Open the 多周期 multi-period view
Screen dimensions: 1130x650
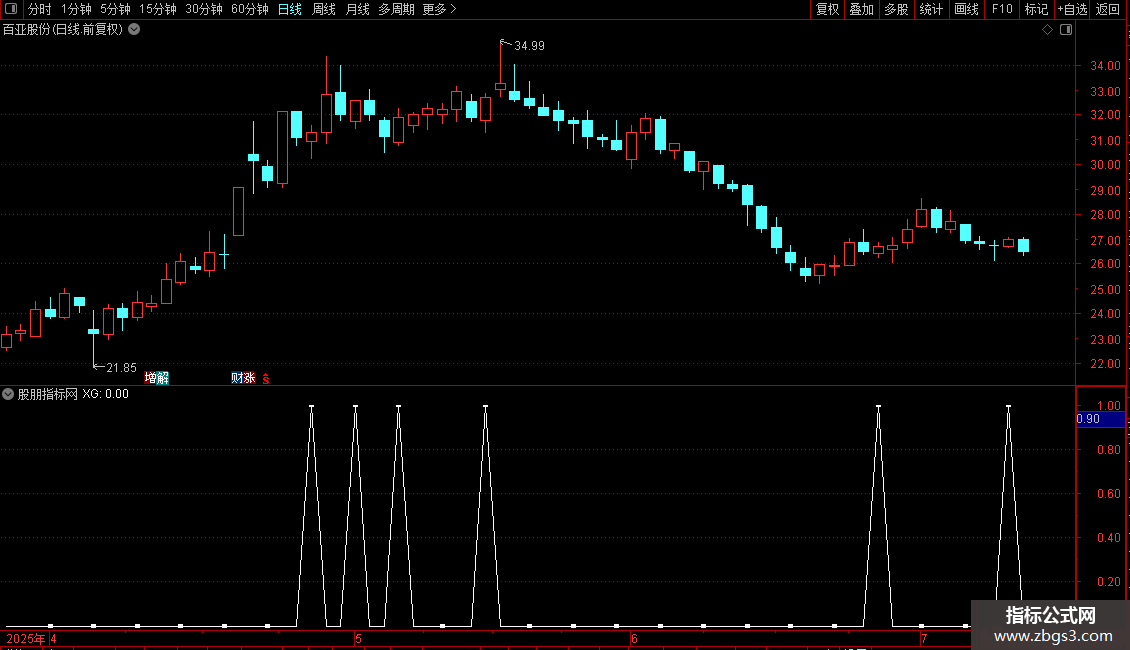pyautogui.click(x=396, y=9)
